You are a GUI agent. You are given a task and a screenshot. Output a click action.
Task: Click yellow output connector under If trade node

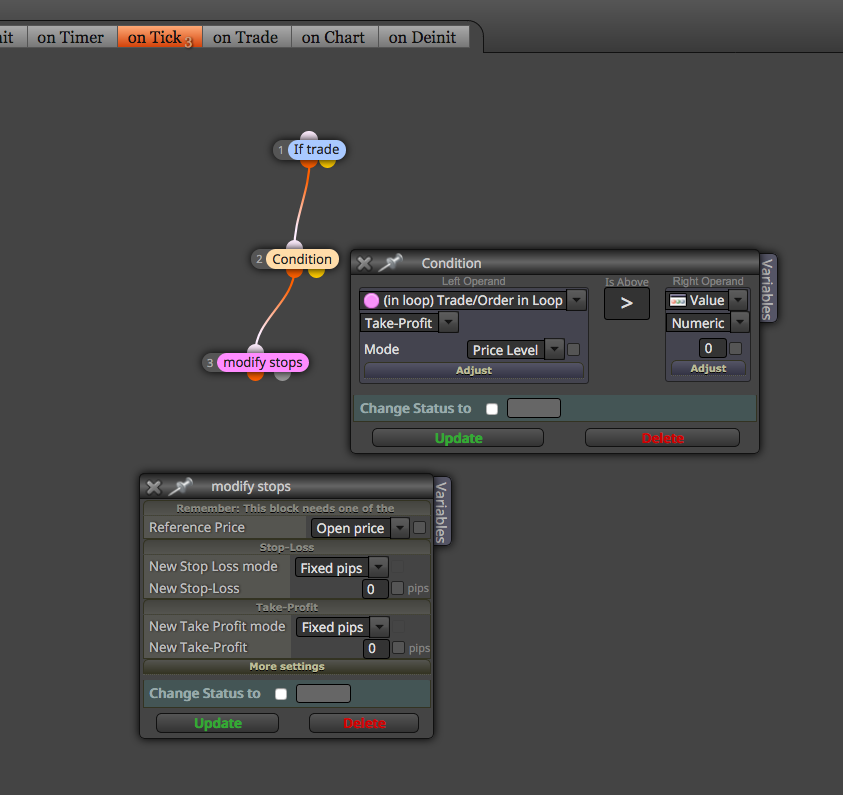pos(327,162)
